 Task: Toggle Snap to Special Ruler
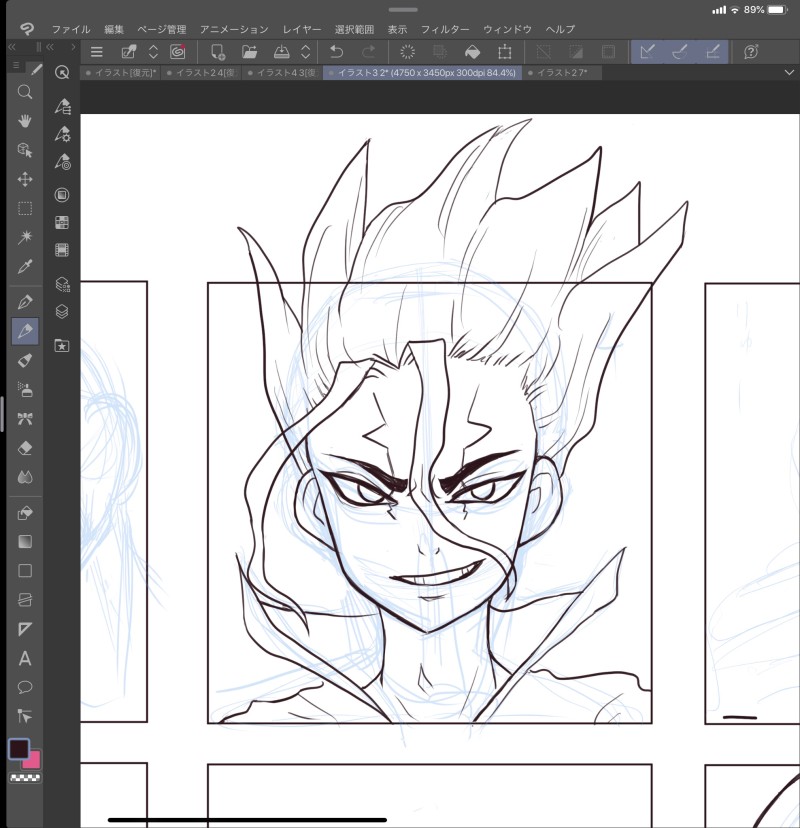point(680,52)
